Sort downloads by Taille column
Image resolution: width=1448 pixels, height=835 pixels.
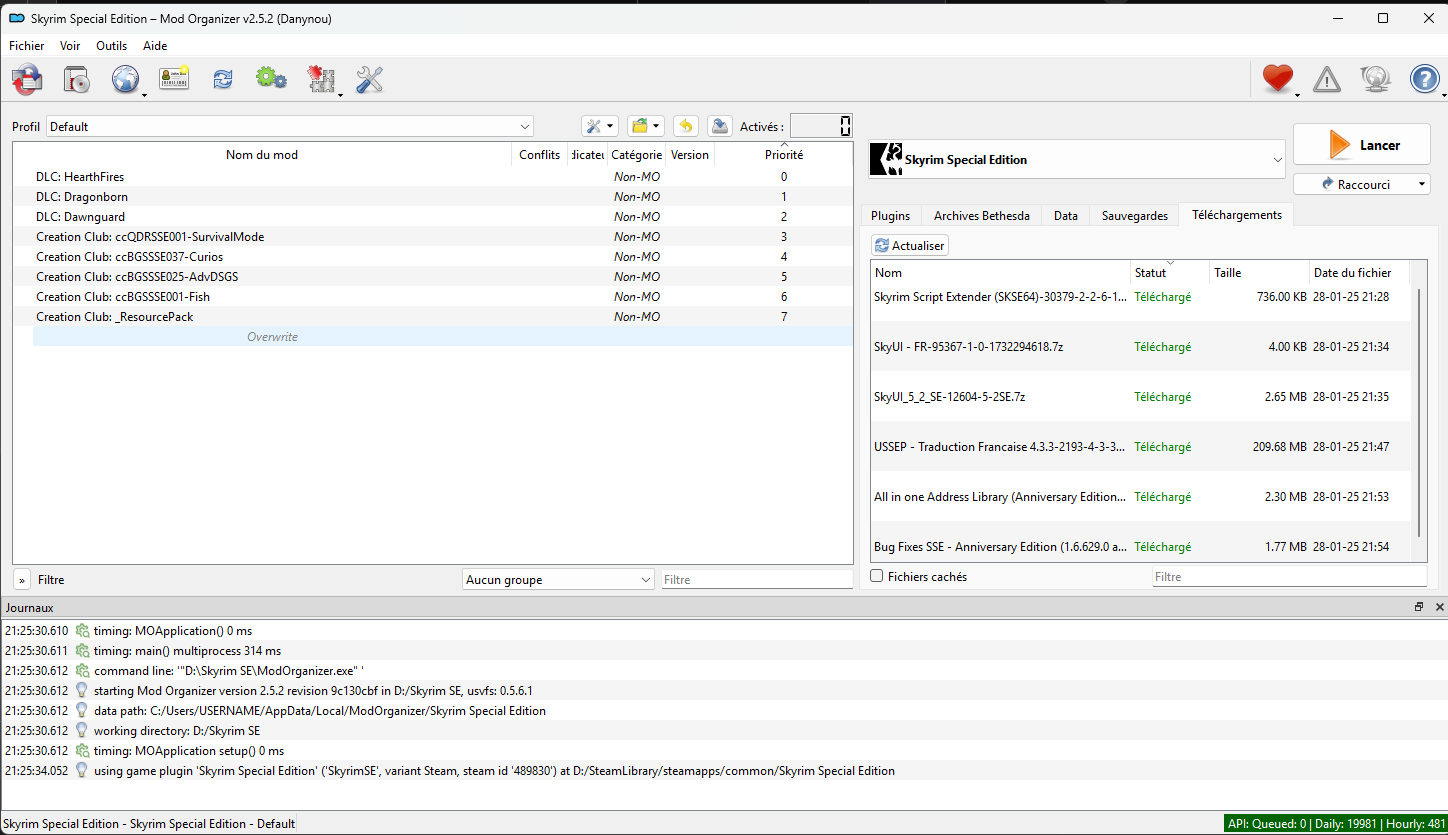coord(1259,272)
